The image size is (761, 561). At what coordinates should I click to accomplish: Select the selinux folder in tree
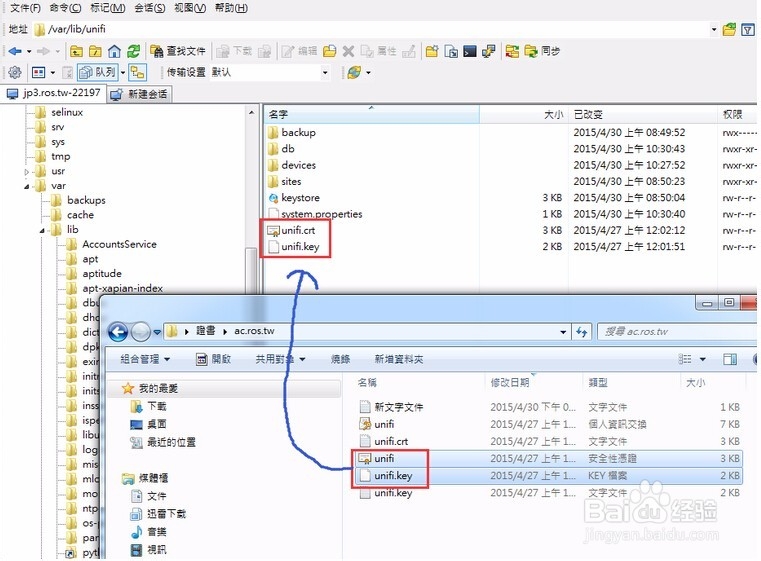[x=67, y=113]
